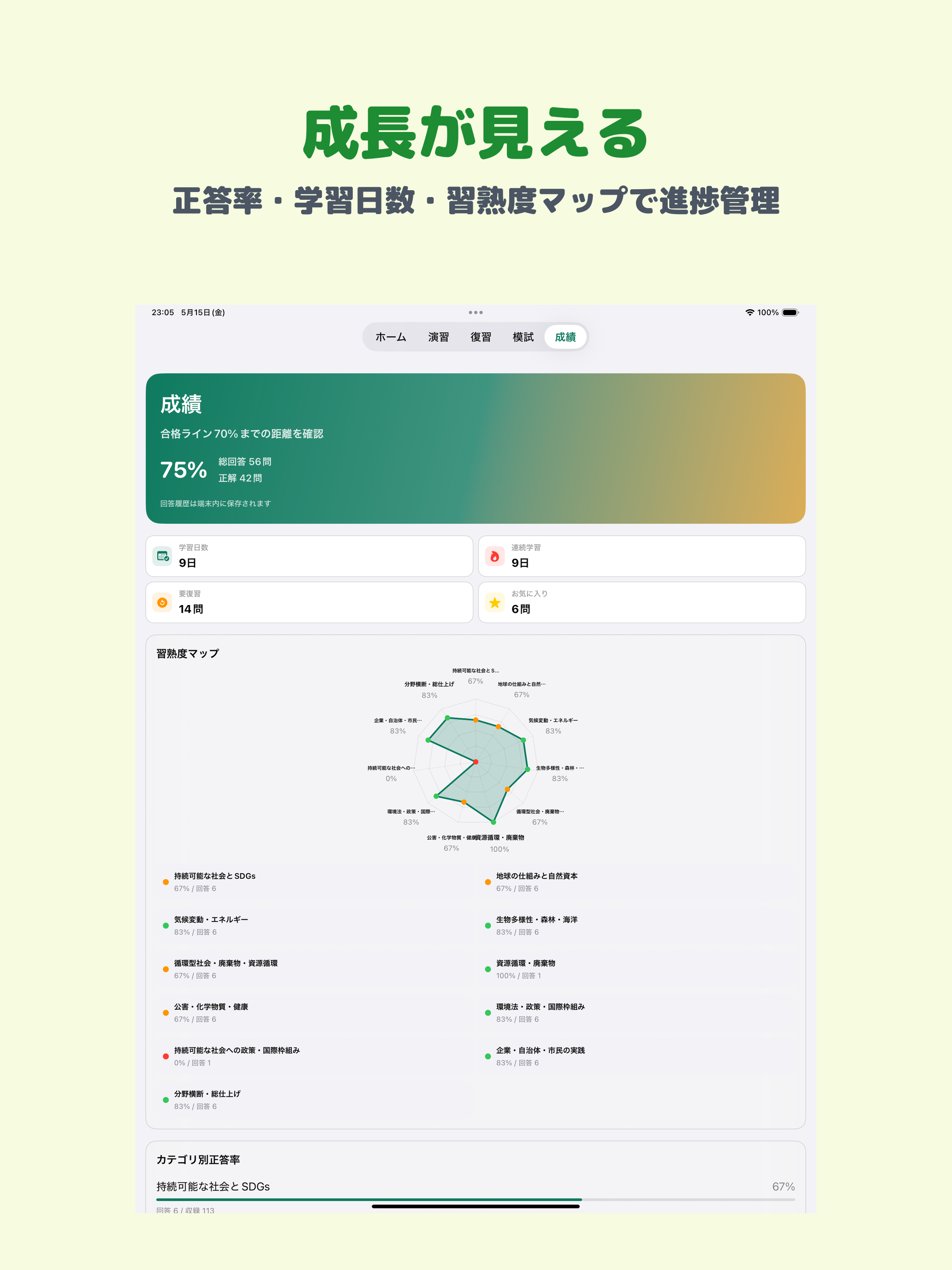Screen dimensions: 952x1270
Task: Click the 回答履歴は端末内に保存されます note
Action: [x=215, y=503]
